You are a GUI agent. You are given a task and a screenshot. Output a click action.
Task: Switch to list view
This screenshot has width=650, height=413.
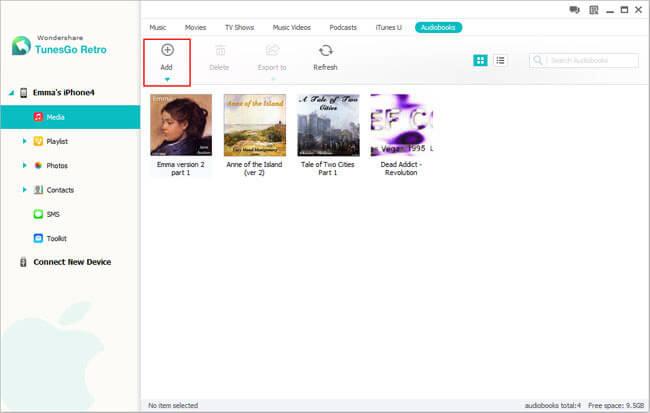tap(500, 61)
